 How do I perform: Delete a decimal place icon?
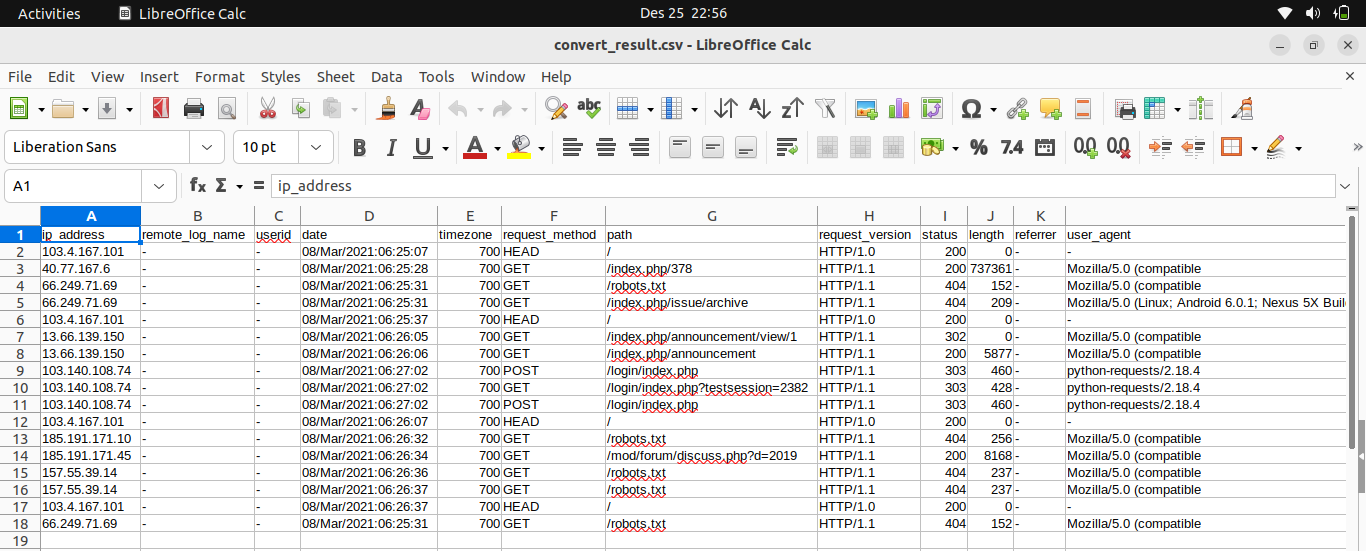(1119, 147)
